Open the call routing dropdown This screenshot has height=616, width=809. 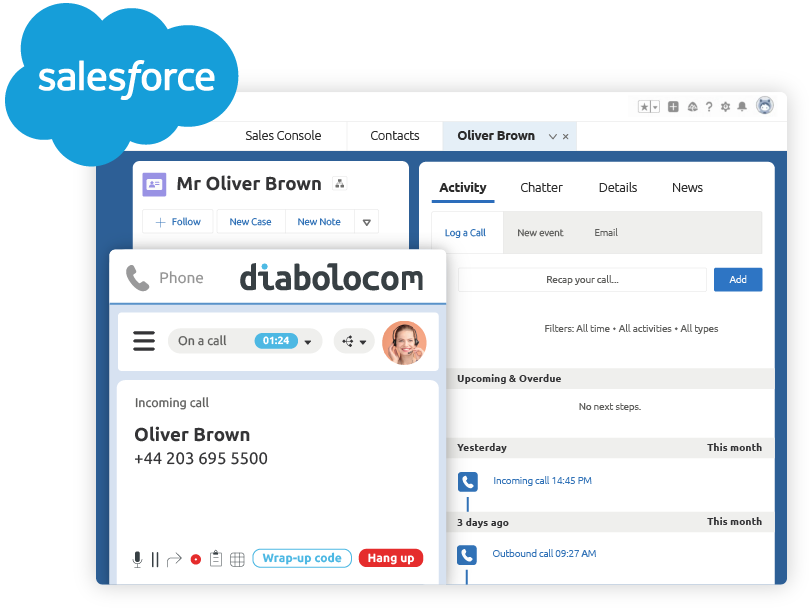[x=354, y=342]
